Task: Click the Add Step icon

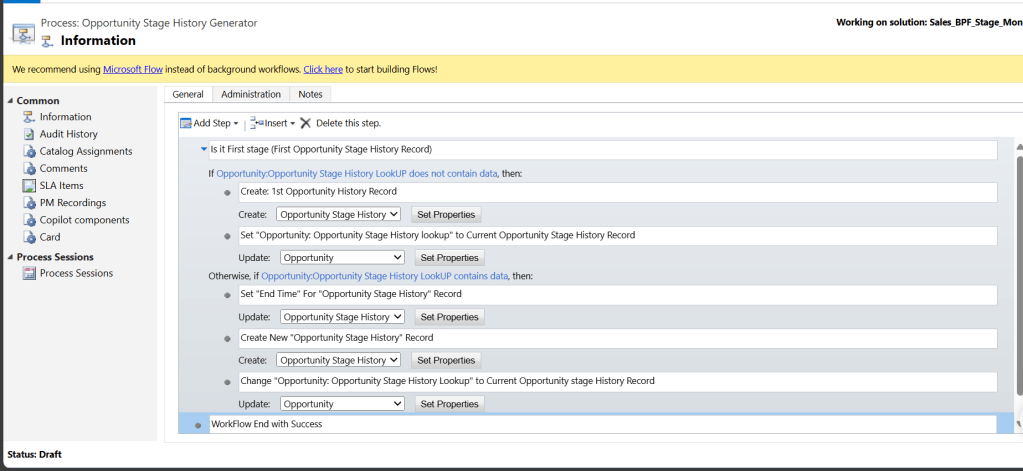Action: pos(186,123)
